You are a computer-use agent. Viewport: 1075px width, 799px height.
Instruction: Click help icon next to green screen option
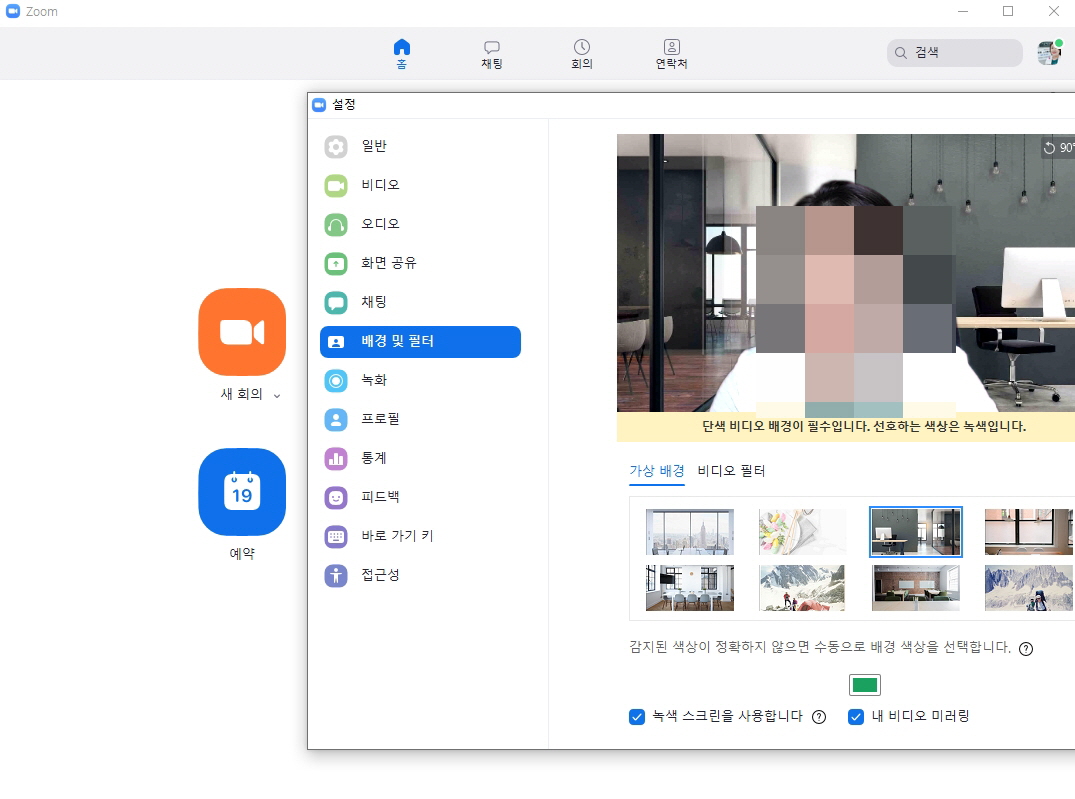819,717
